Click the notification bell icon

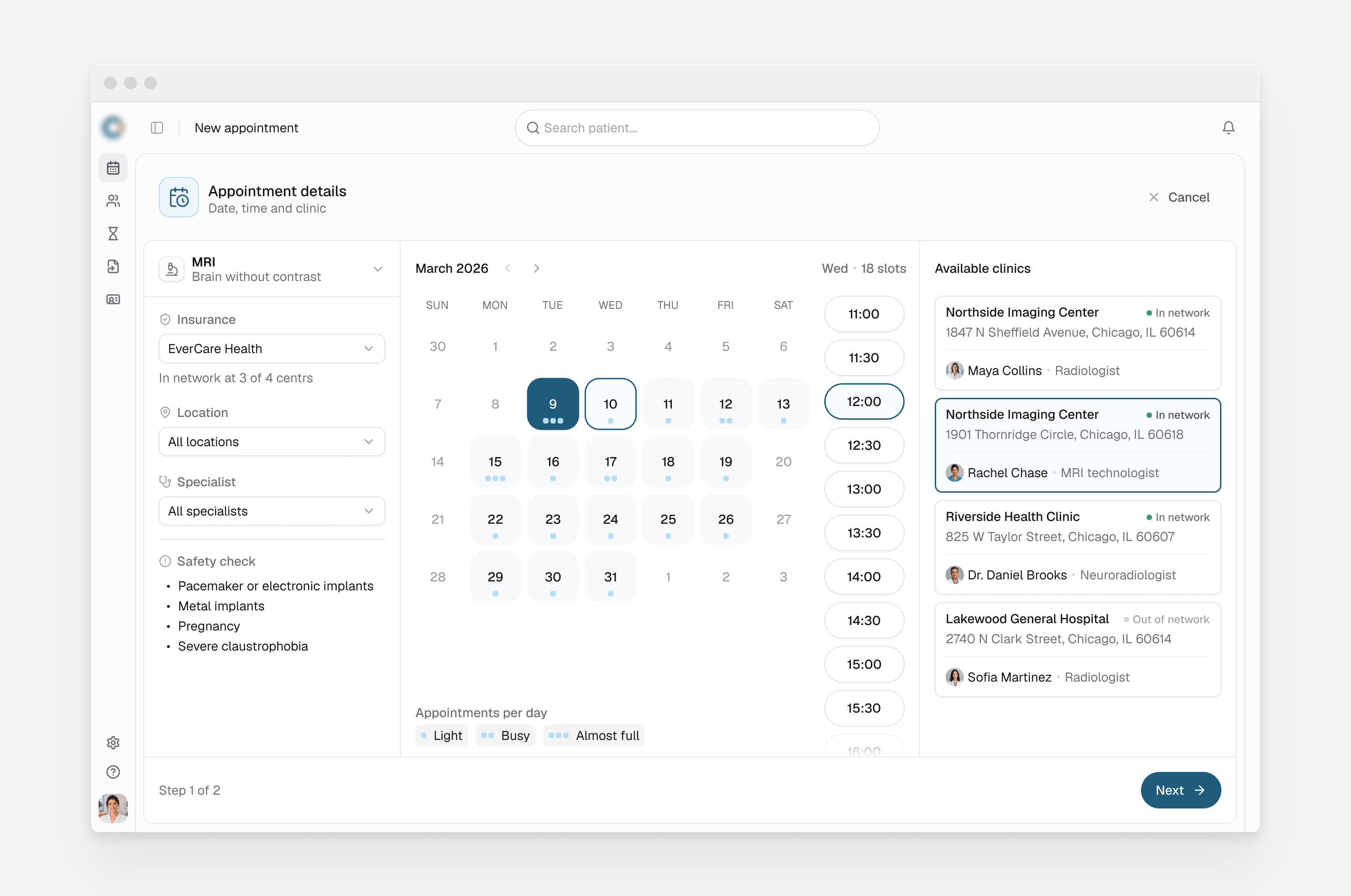(x=1228, y=127)
